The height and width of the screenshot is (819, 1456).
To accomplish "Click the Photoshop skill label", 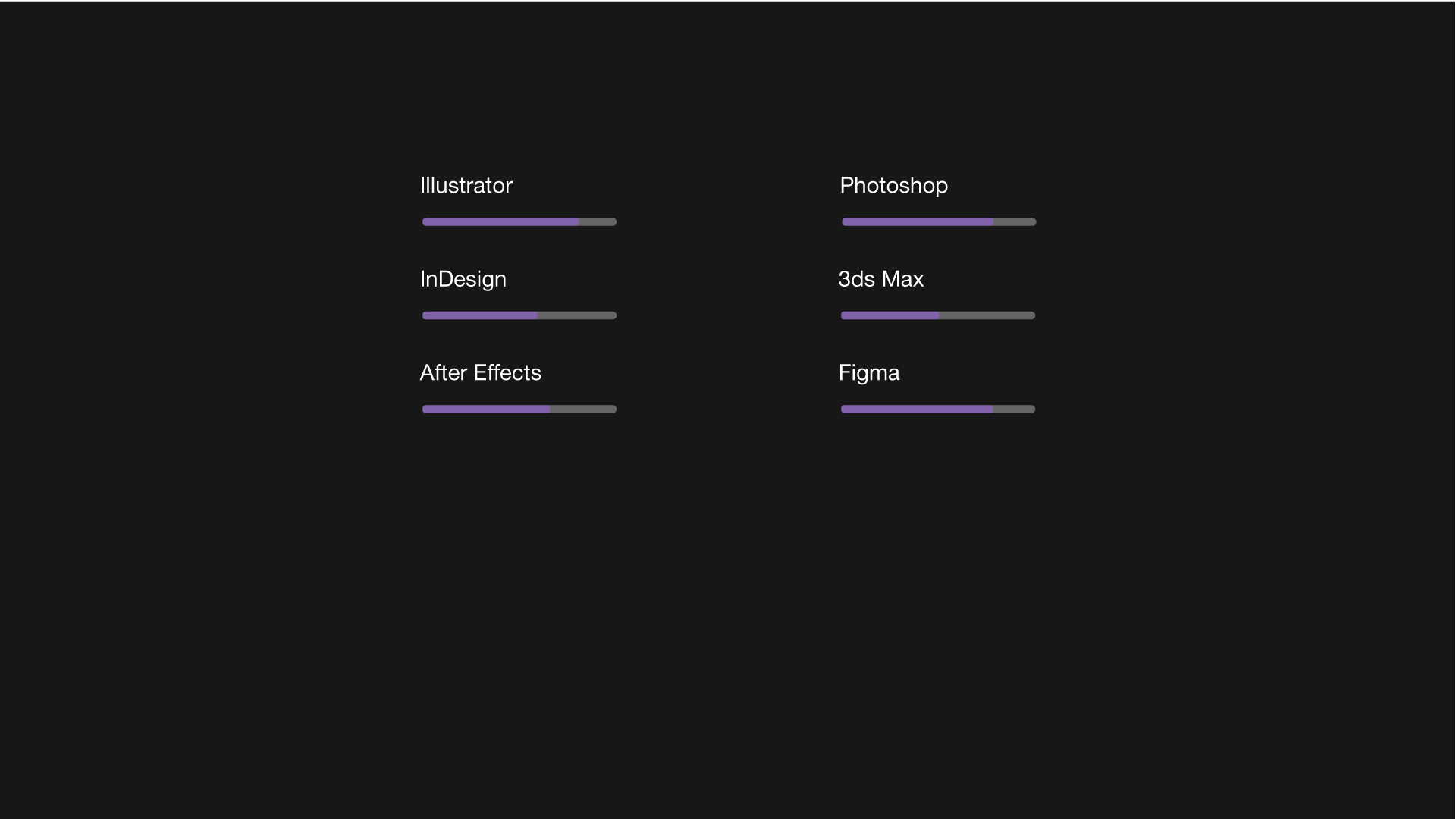I will pos(893,186).
